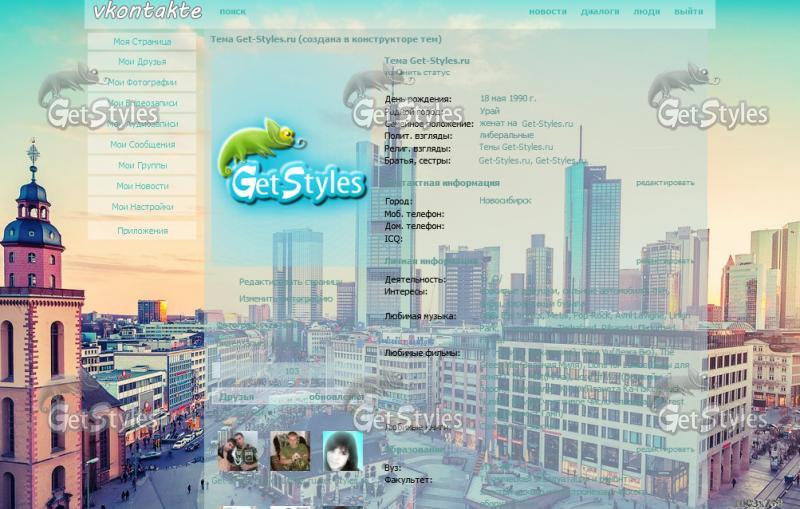Screen dimensions: 800x509
Task: Click the Любимая музыка: label
Action: pos(420,316)
